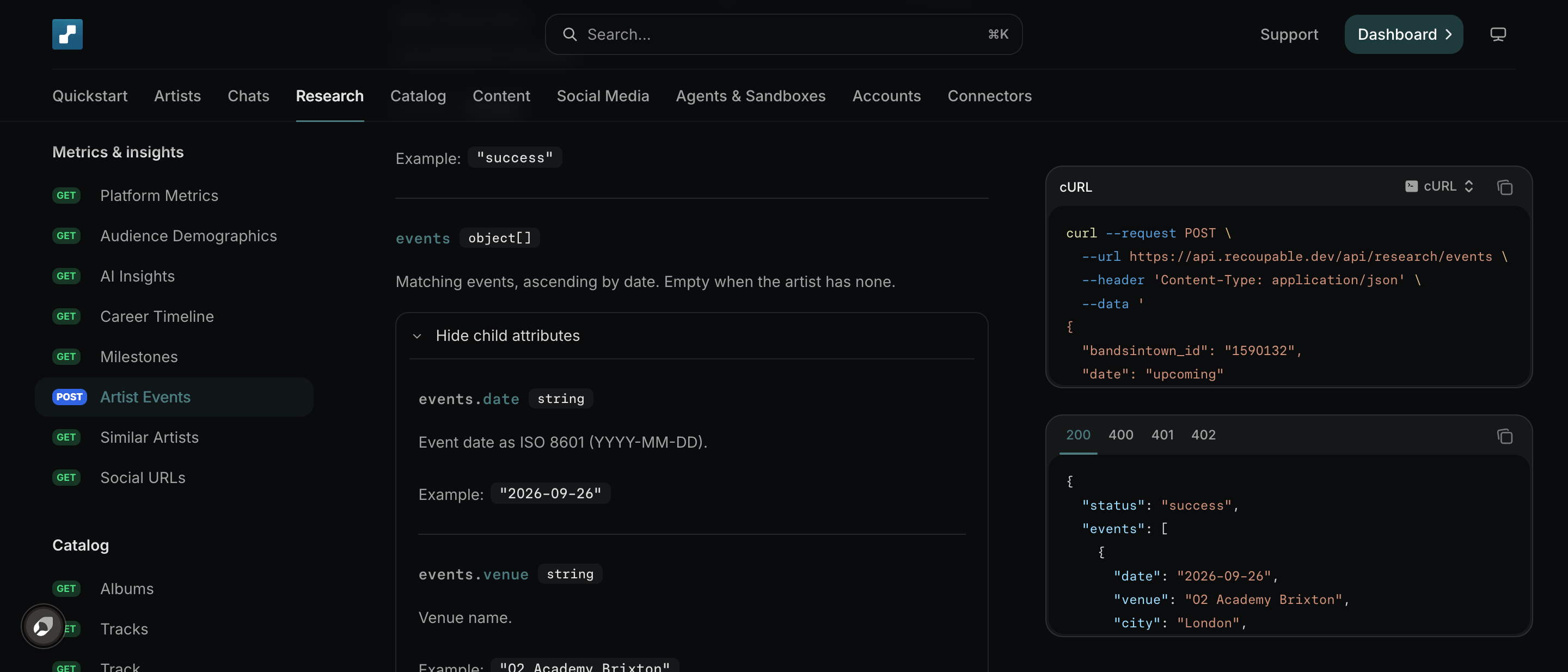
Task: Focus the Search input field
Action: point(783,35)
